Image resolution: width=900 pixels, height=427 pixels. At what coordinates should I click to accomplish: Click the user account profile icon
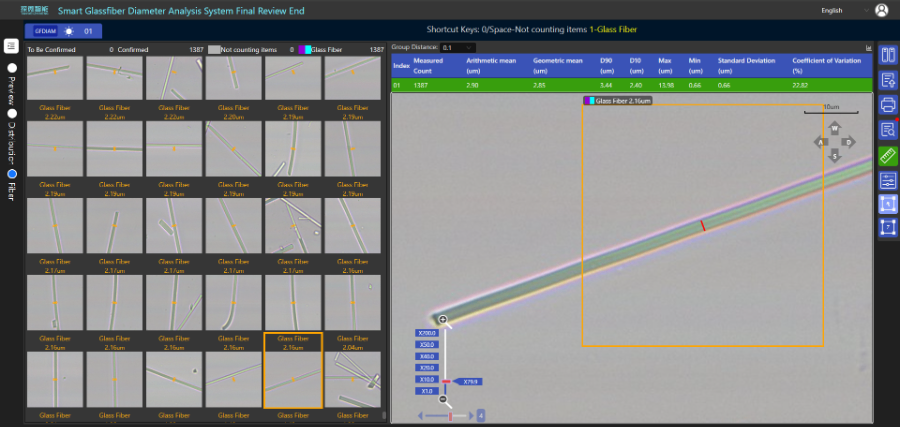(881, 11)
